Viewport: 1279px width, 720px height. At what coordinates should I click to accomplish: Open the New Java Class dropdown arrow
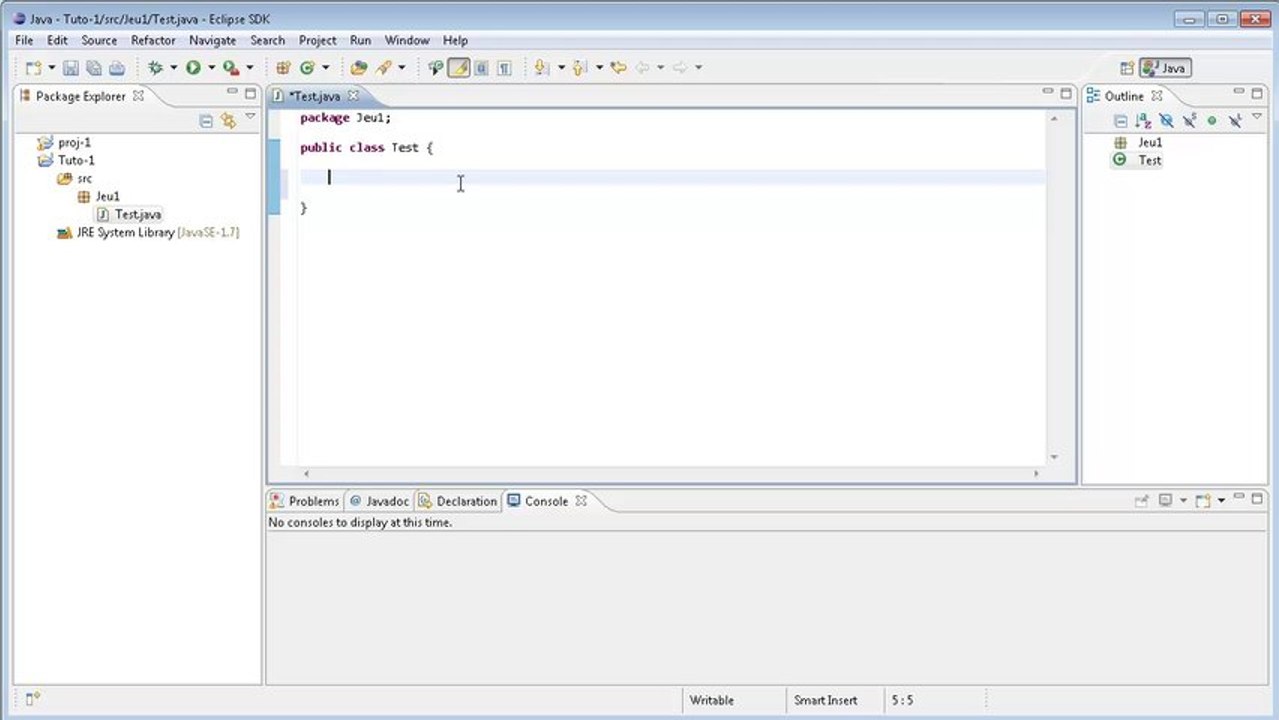coord(325,68)
